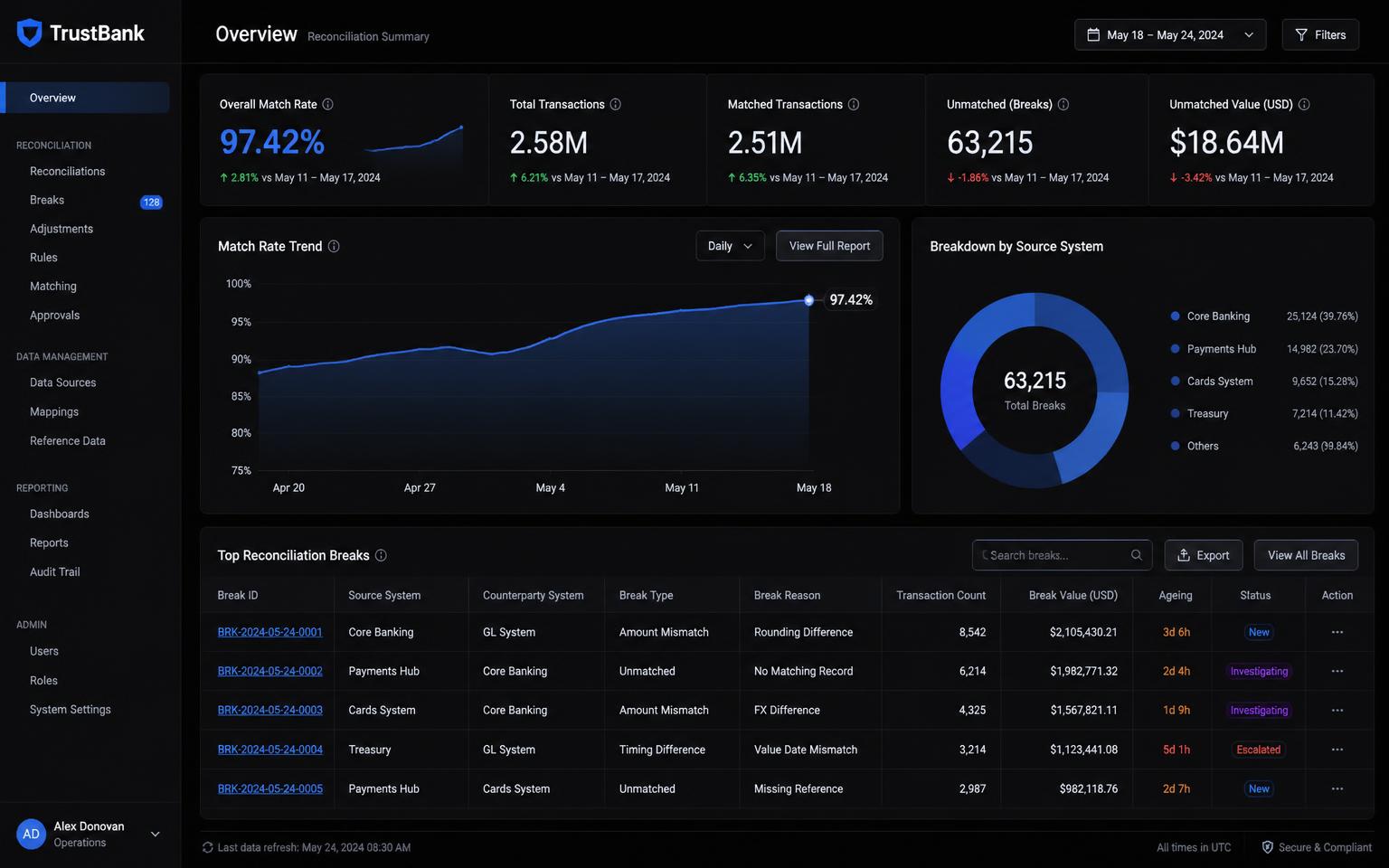Click info icon beside Total Transactions
Viewport: 1389px width, 868px height.
pyautogui.click(x=616, y=104)
